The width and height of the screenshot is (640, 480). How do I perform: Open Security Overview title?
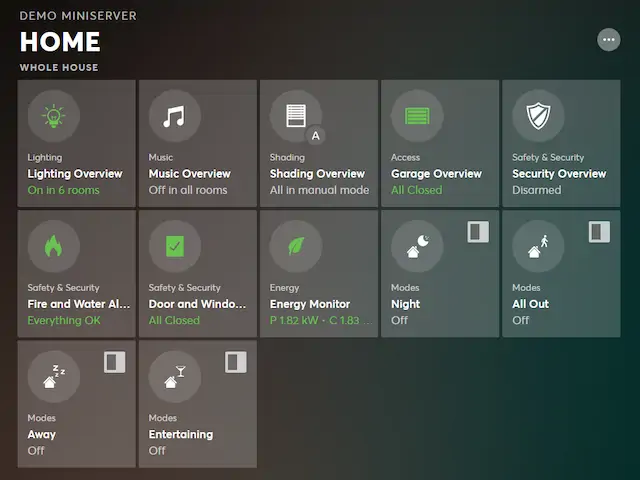point(559,174)
